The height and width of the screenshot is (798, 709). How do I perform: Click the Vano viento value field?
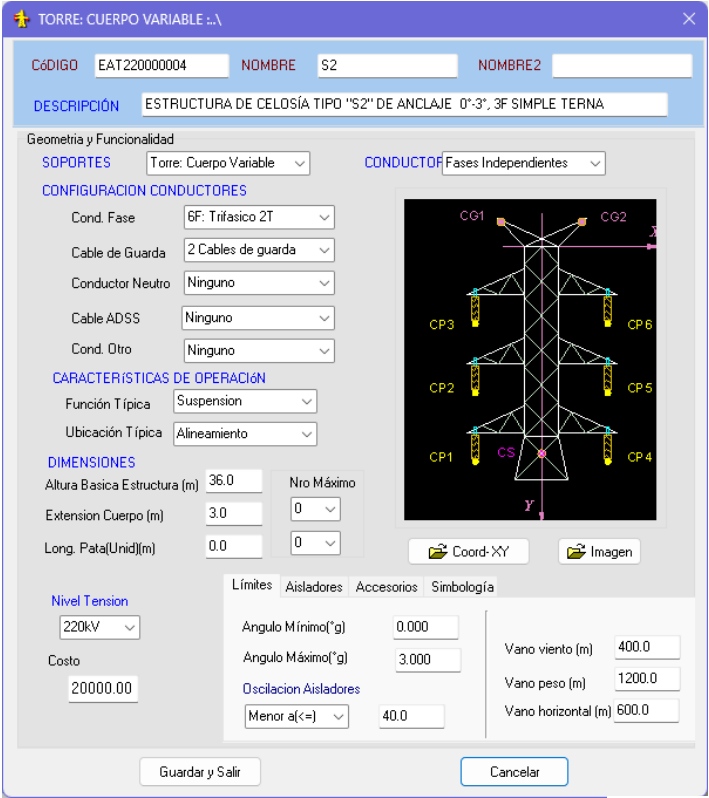pos(647,647)
